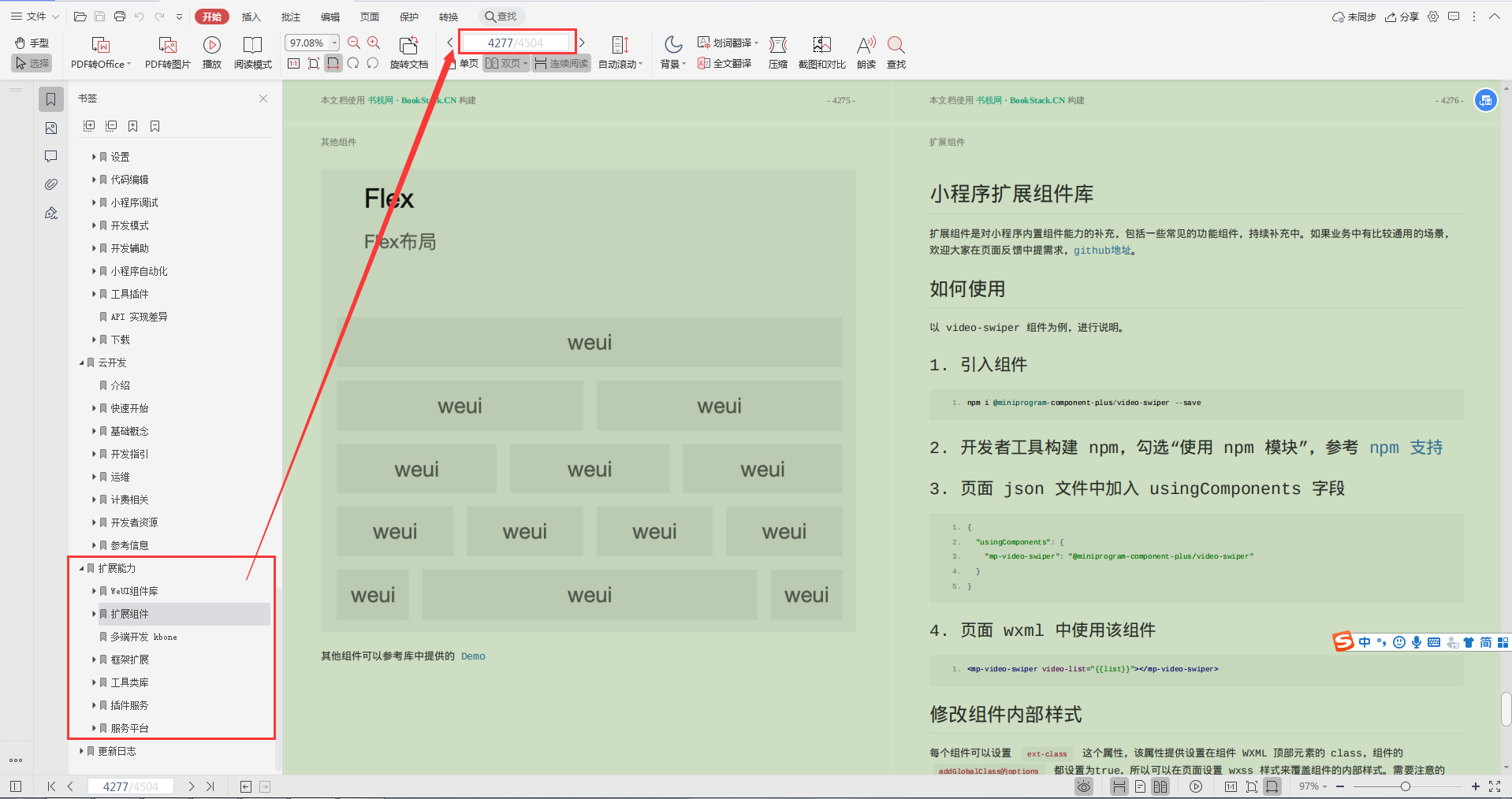Open the PDF转Office converter
The width and height of the screenshot is (1512, 799).
tap(101, 53)
